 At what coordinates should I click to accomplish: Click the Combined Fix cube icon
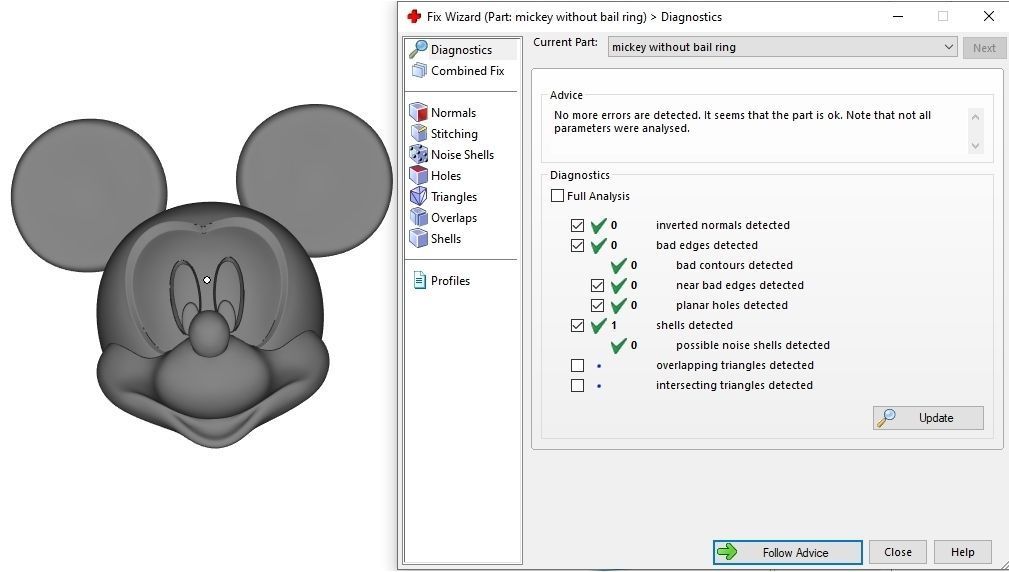pyautogui.click(x=419, y=70)
